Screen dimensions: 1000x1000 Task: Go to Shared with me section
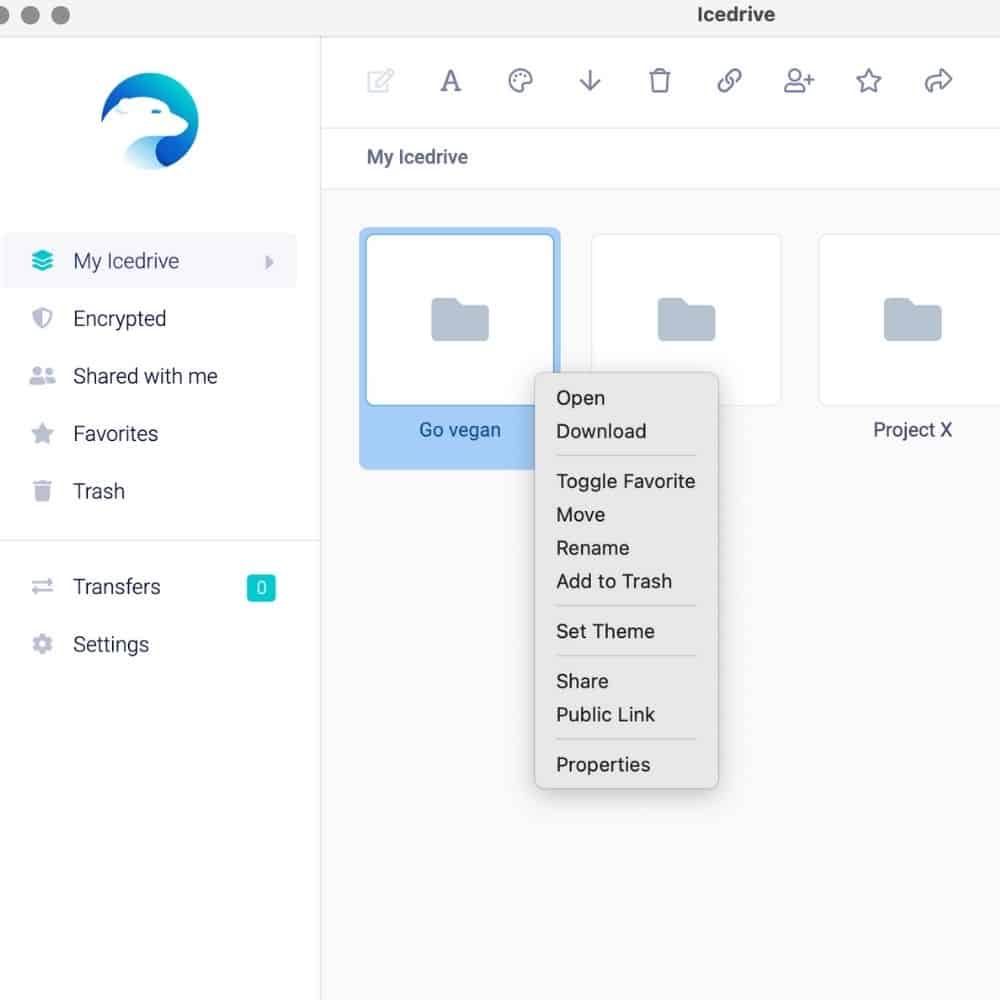(x=151, y=376)
